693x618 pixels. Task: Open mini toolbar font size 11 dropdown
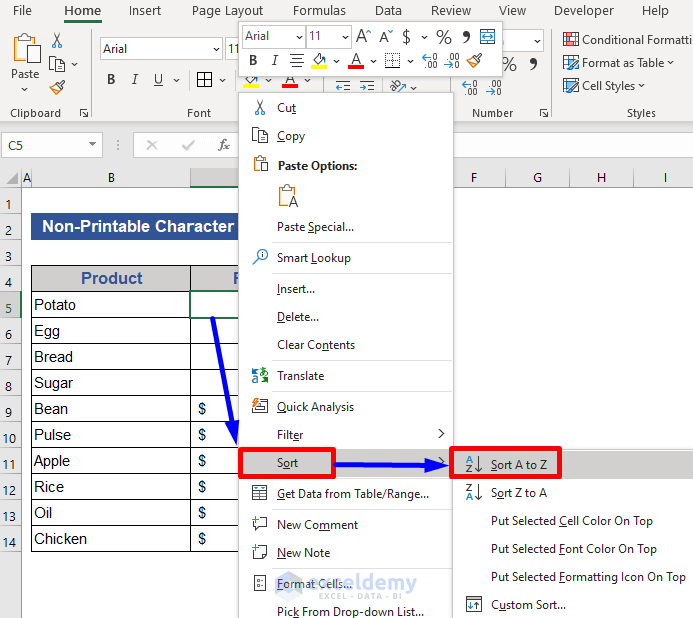(x=345, y=37)
